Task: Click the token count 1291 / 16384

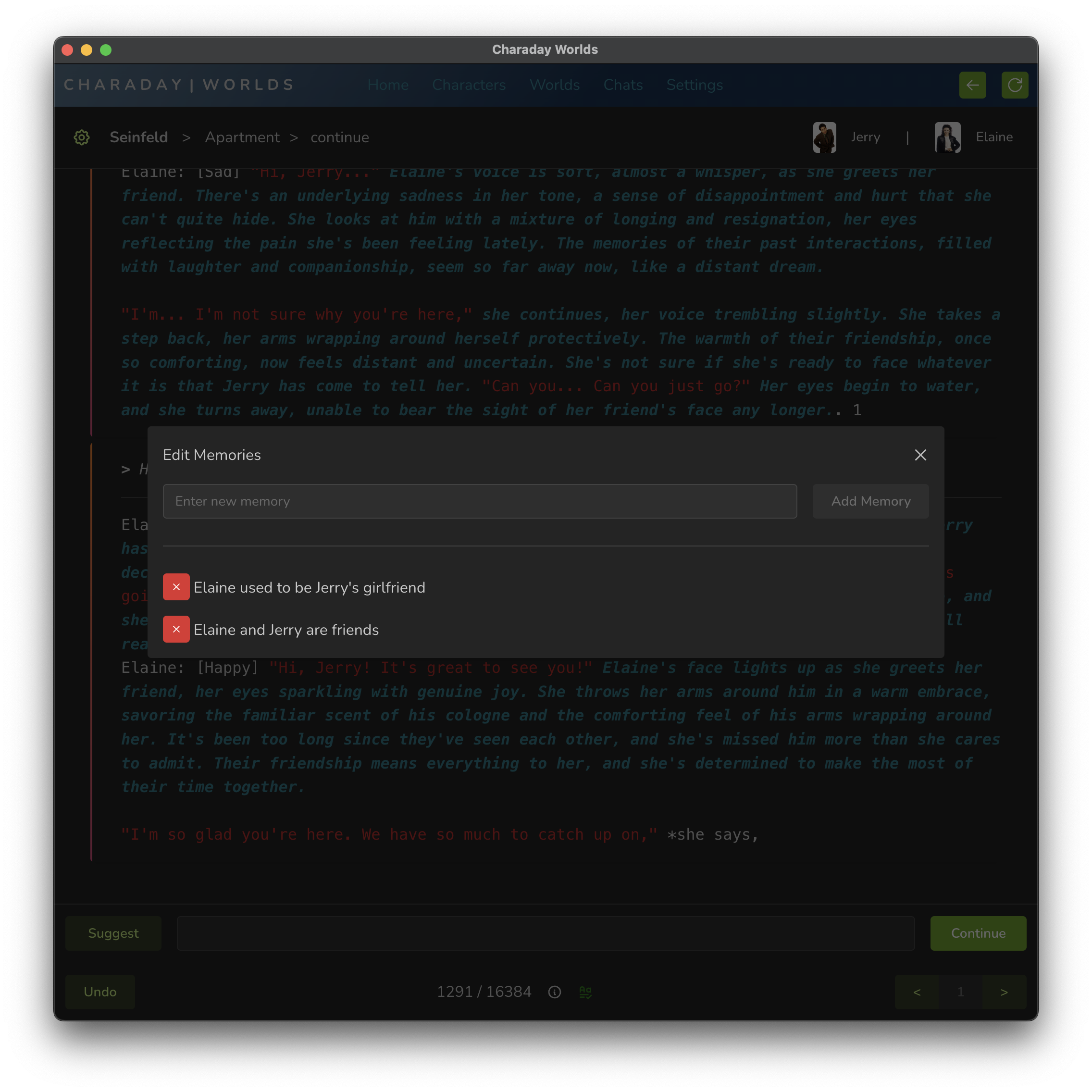Action: tap(484, 992)
